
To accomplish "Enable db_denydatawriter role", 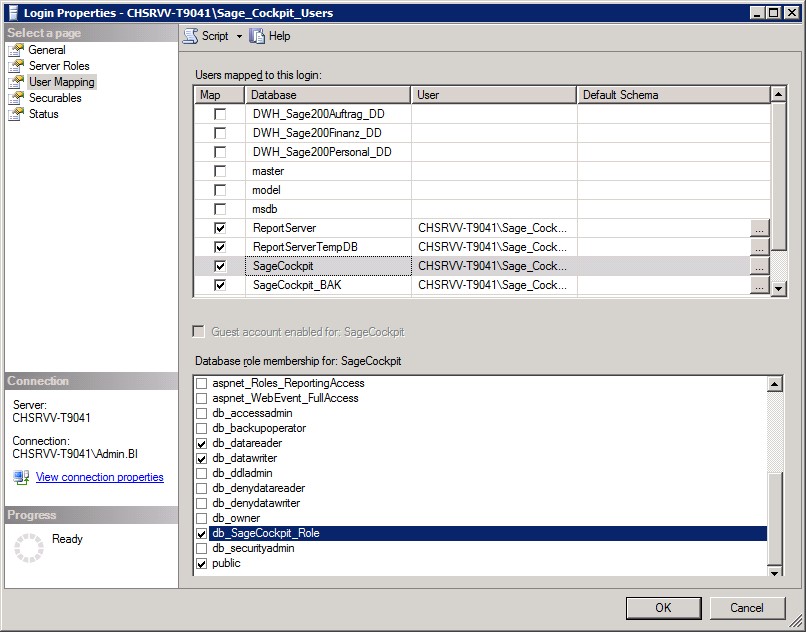I will (202, 503).
